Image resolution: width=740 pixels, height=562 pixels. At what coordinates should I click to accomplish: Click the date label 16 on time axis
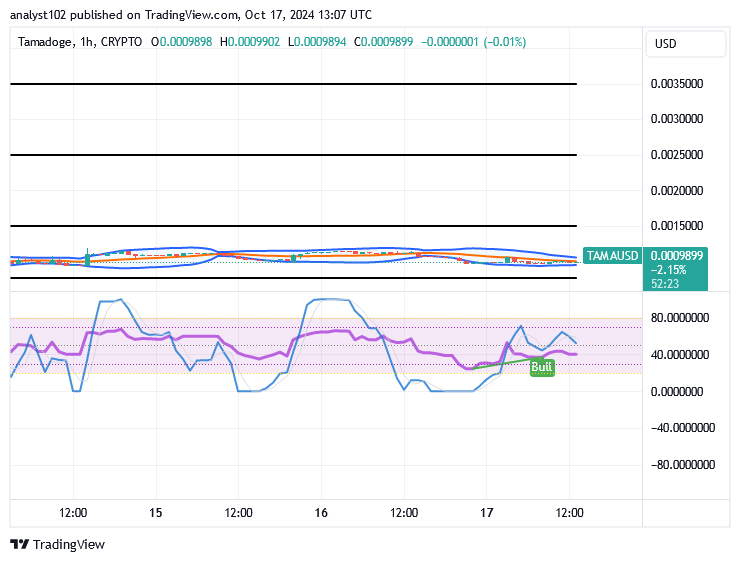click(x=320, y=513)
